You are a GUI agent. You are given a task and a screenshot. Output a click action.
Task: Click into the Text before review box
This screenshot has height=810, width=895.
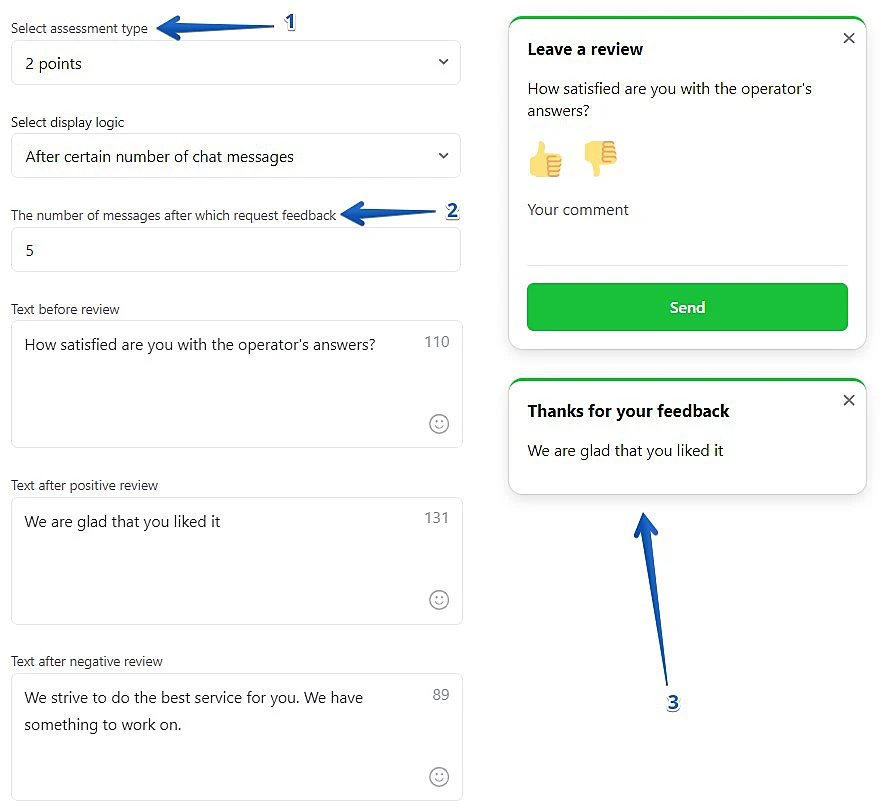(x=220, y=385)
